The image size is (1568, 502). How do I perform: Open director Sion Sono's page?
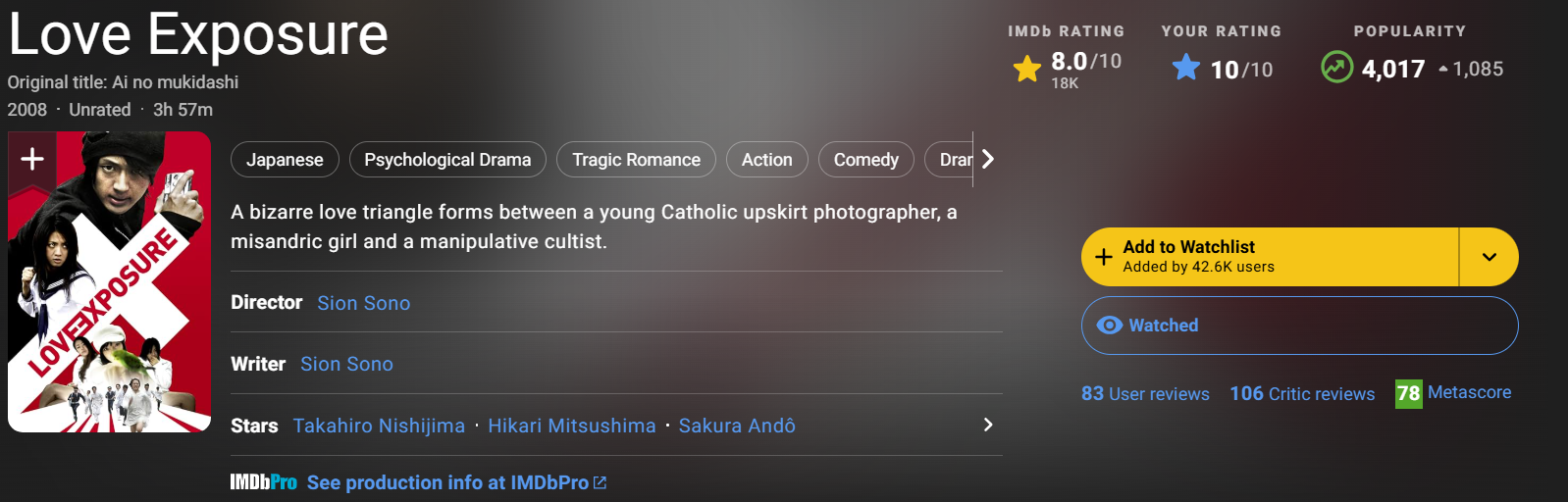(x=363, y=303)
